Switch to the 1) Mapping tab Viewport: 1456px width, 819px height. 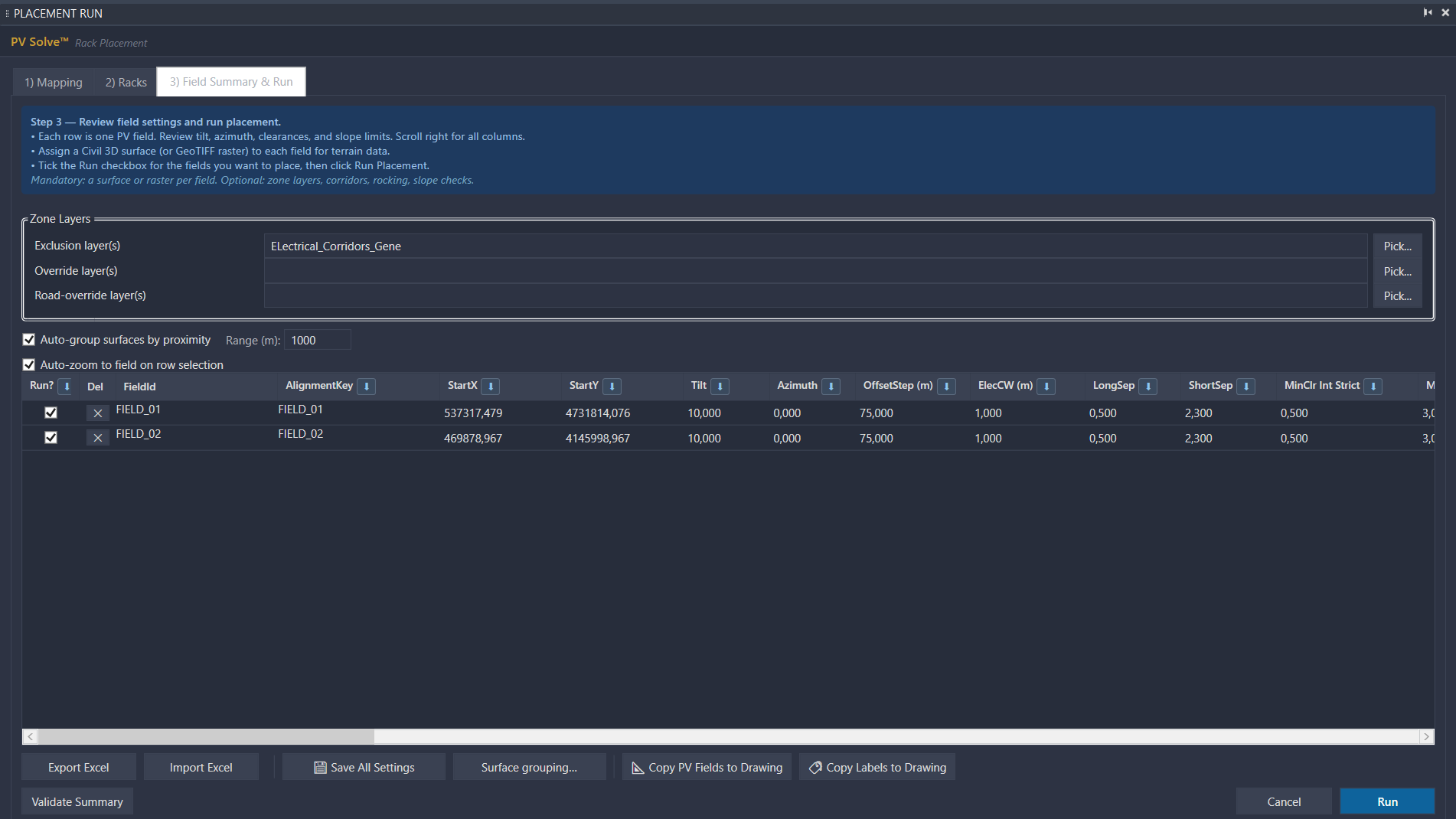click(x=54, y=82)
